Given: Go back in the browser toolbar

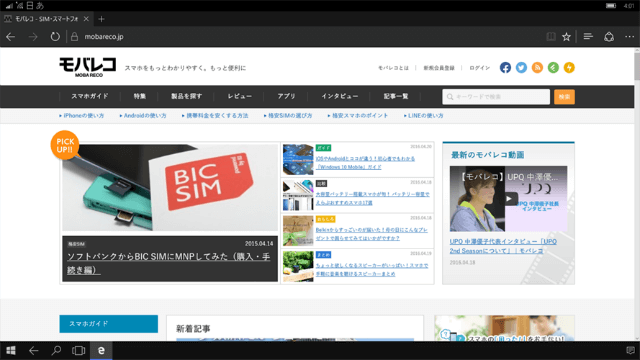Looking at the screenshot, I should point(11,37).
